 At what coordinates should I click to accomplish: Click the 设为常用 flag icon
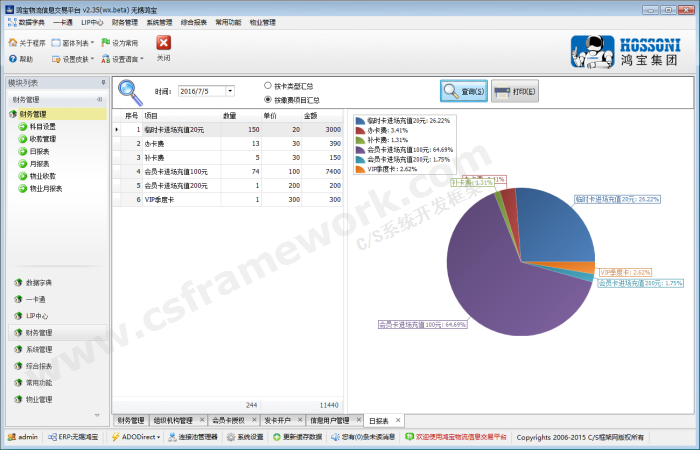click(x=105, y=43)
